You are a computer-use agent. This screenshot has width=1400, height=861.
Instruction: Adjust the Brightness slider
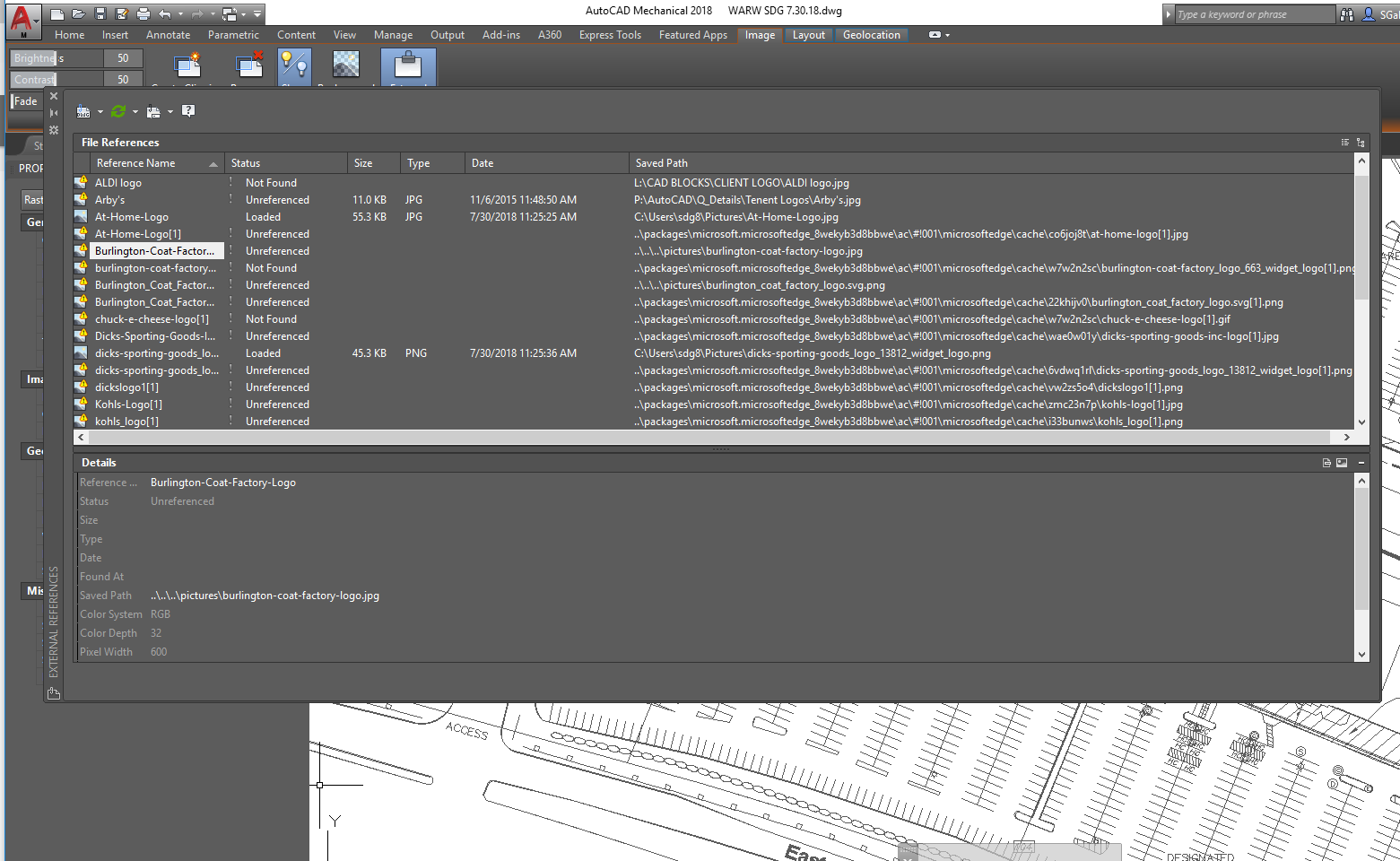point(56,58)
